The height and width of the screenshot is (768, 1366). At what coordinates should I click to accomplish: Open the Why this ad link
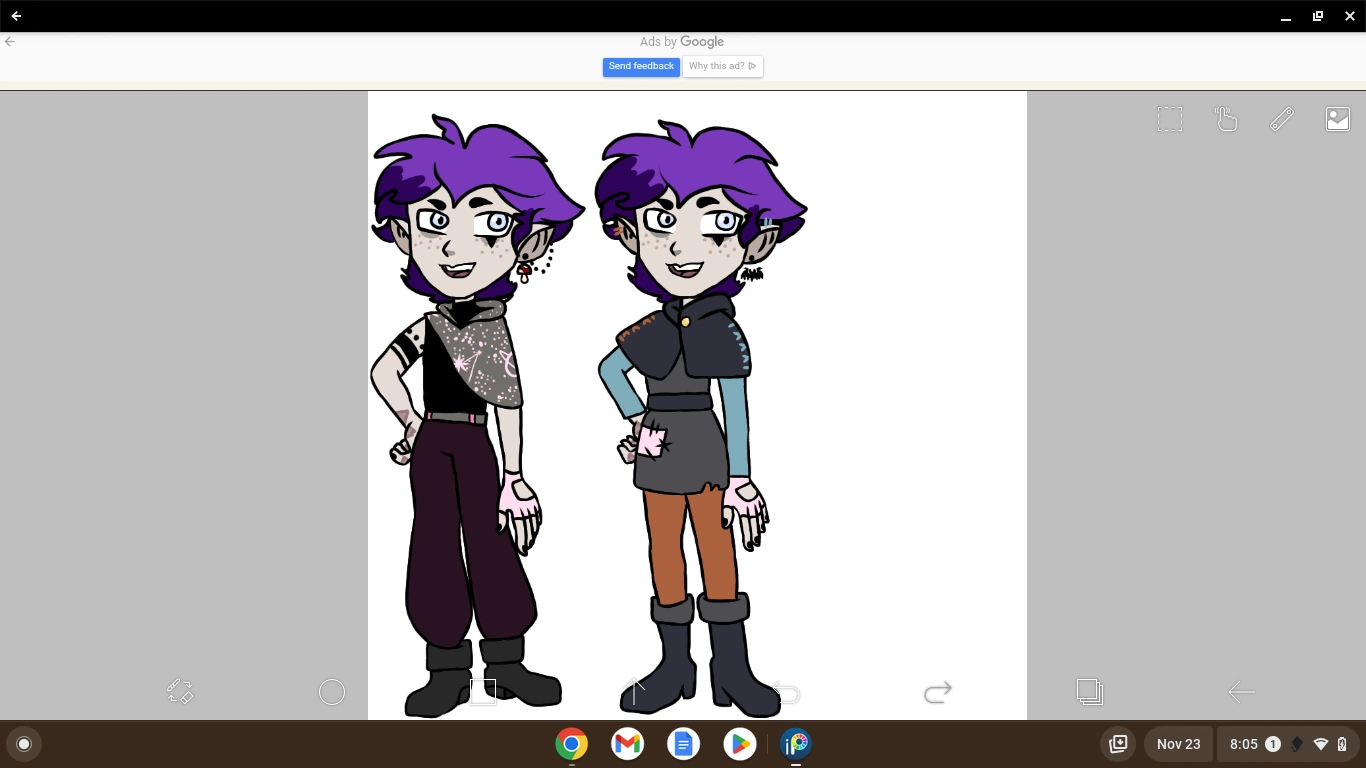[722, 66]
